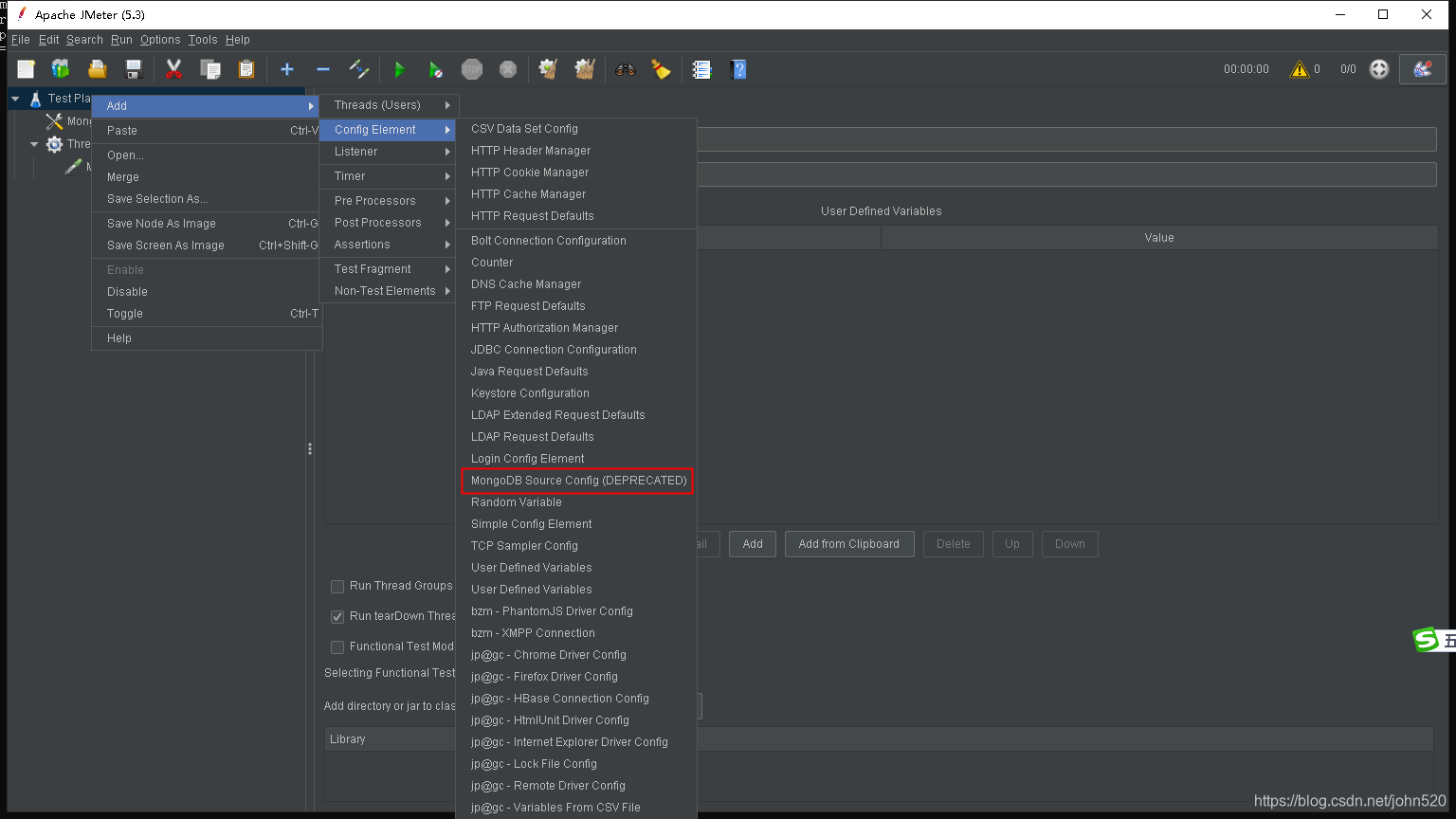The height and width of the screenshot is (819, 1456).
Task: Expand the Listener submenu
Action: click(389, 152)
